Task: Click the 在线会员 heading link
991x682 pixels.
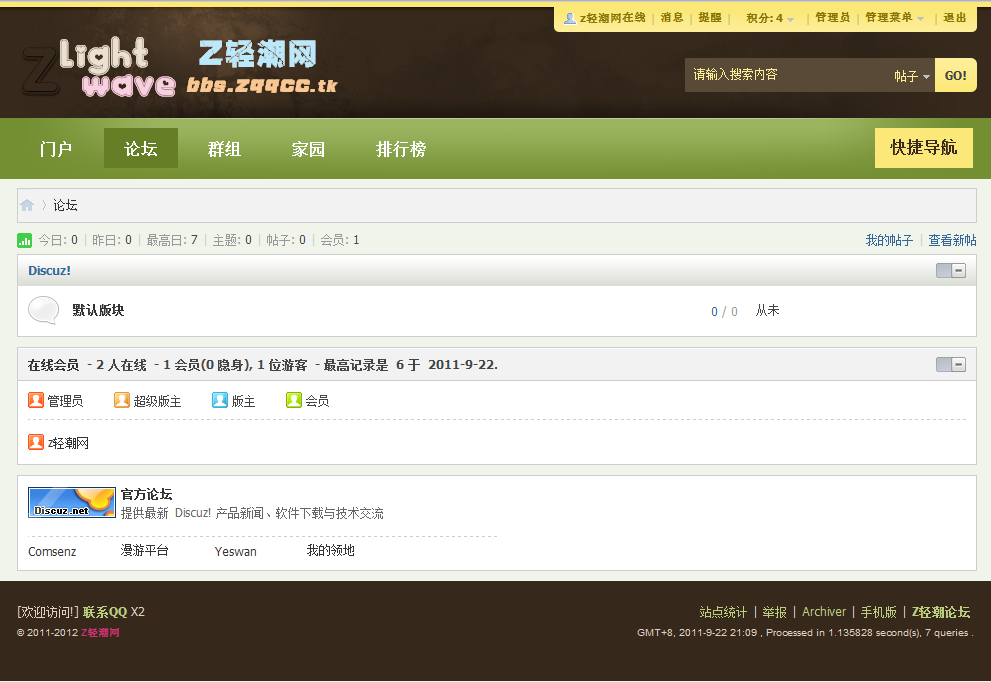Action: pos(53,365)
